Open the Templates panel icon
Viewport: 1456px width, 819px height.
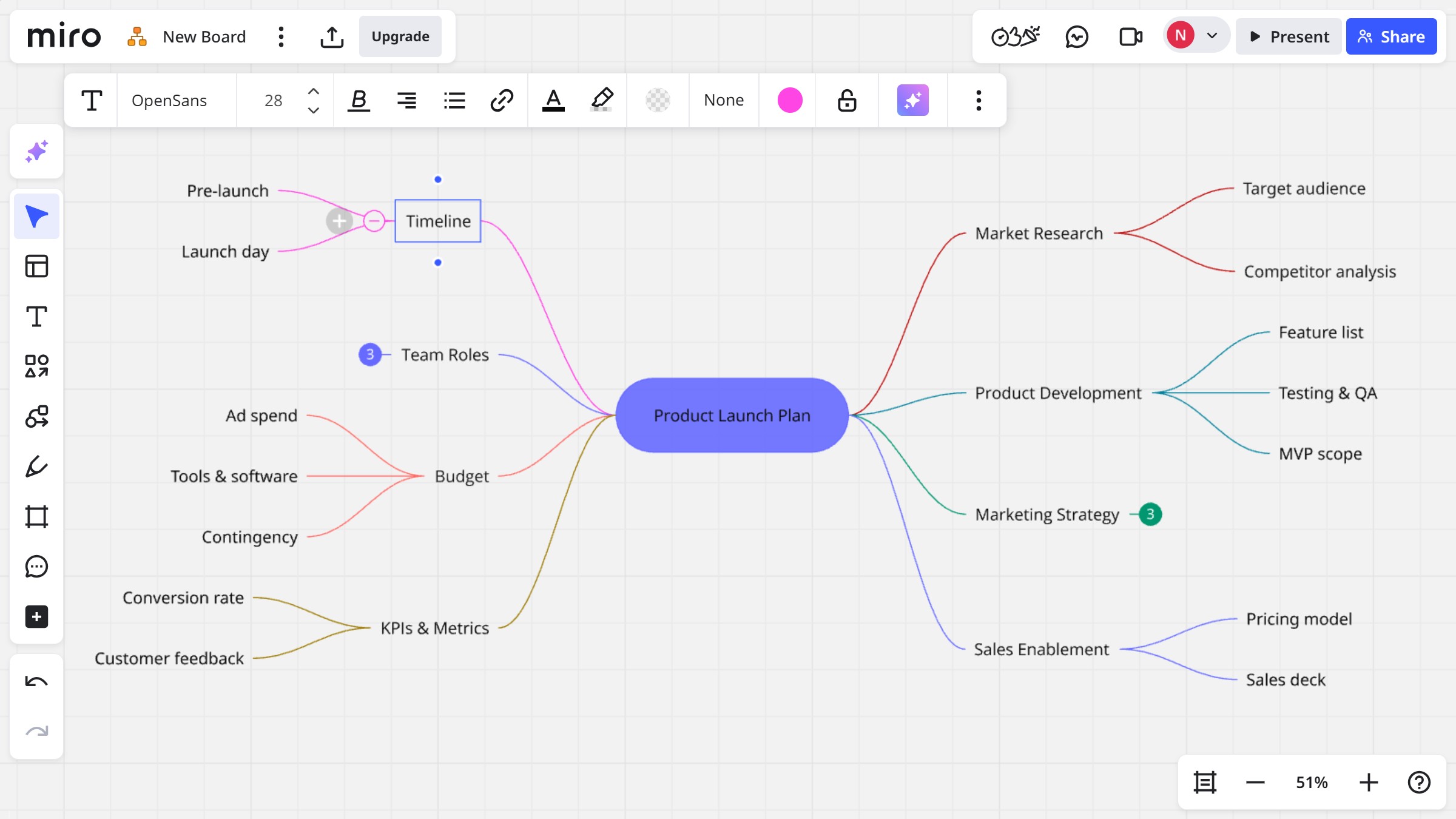tap(36, 266)
